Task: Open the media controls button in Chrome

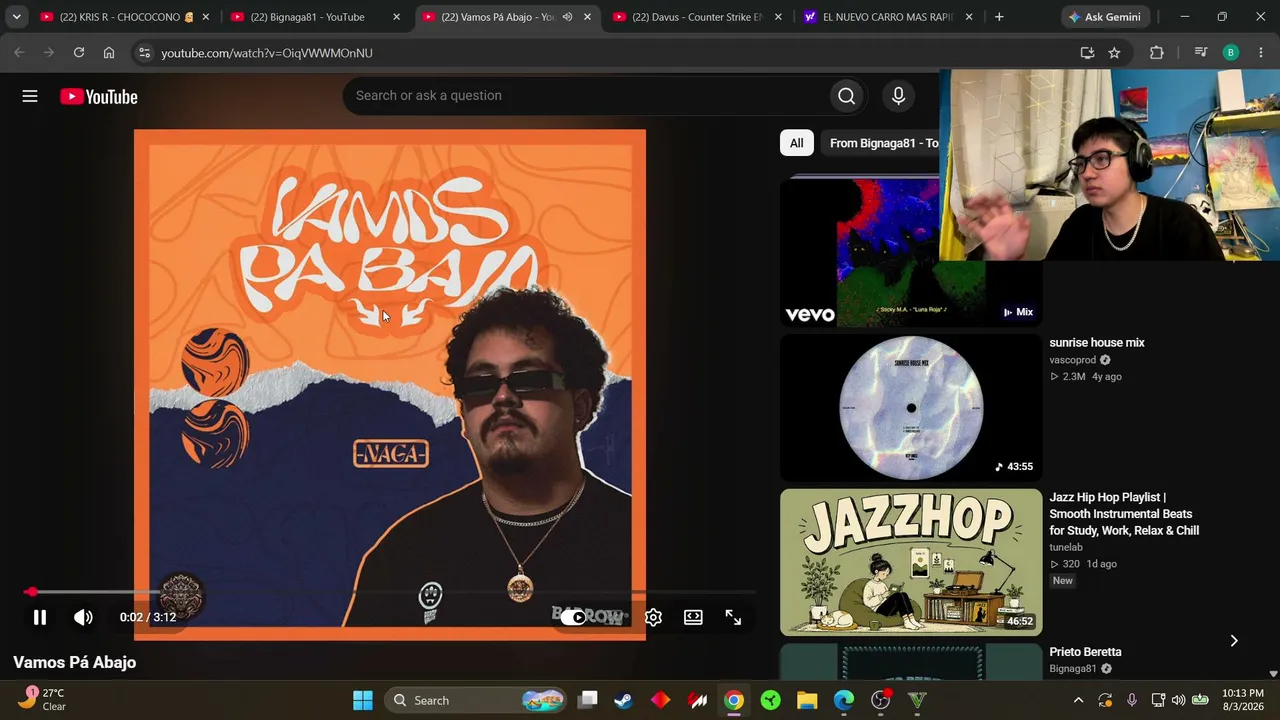Action: tap(1201, 53)
